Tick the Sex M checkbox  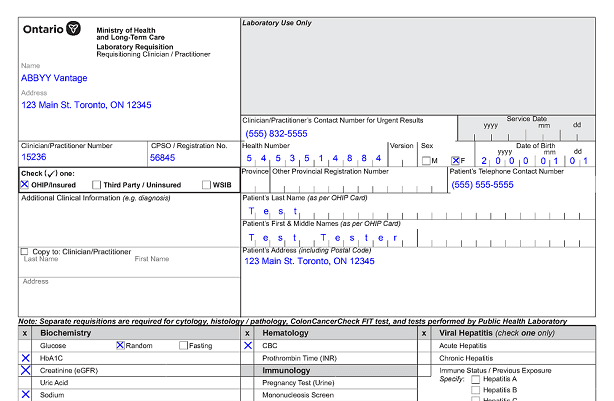click(x=426, y=161)
